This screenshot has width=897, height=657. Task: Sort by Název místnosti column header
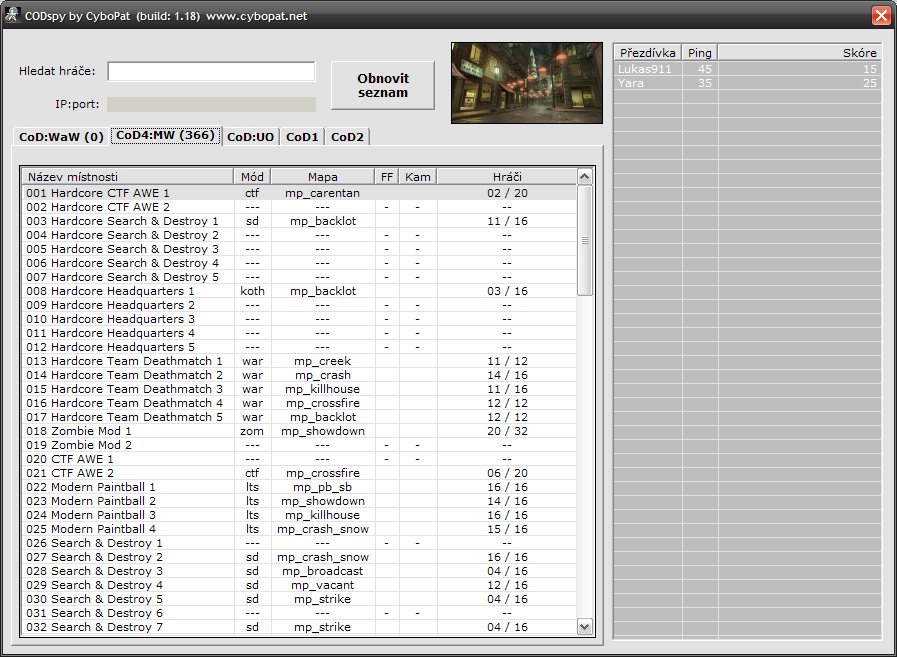tap(128, 177)
